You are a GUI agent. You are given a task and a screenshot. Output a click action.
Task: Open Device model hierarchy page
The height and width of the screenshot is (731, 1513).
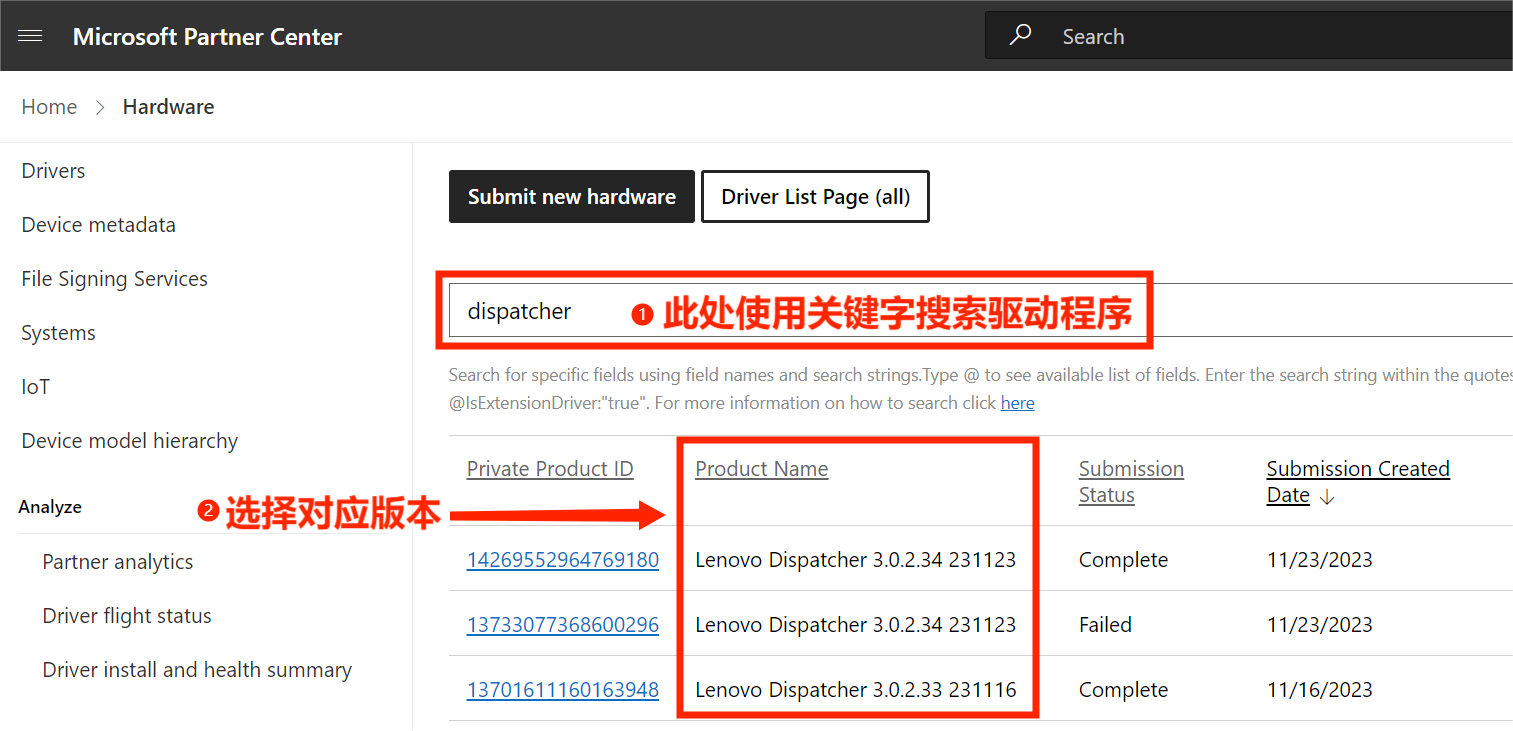(x=129, y=441)
